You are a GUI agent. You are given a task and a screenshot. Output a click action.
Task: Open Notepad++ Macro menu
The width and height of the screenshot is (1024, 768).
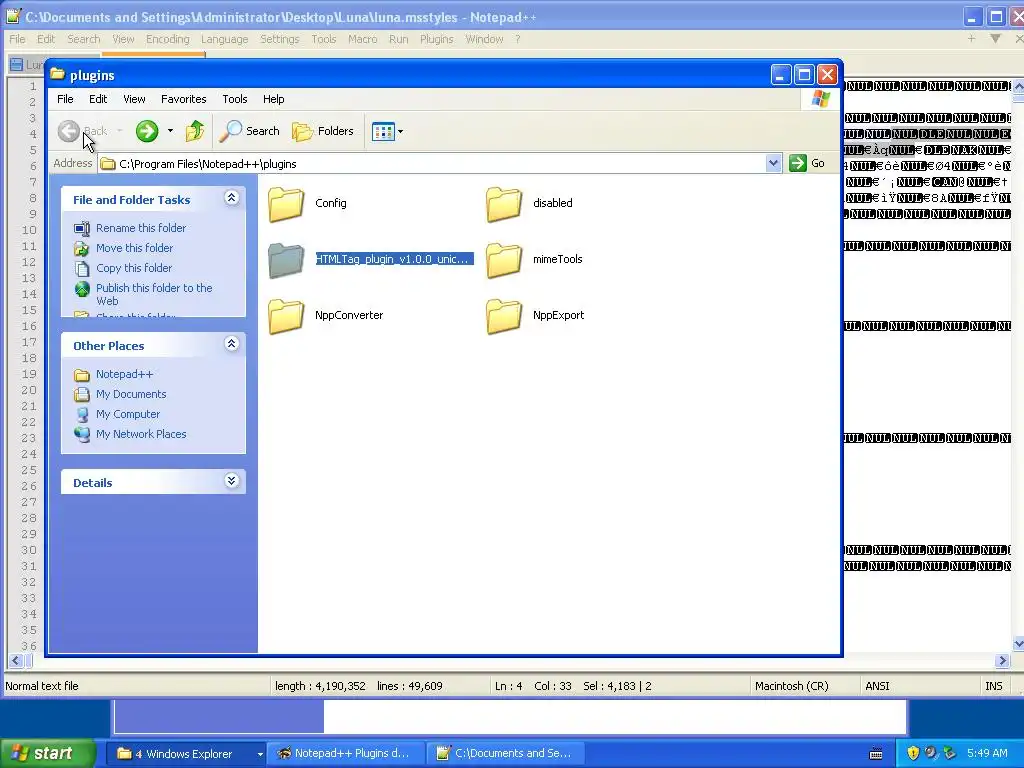pyautogui.click(x=362, y=39)
